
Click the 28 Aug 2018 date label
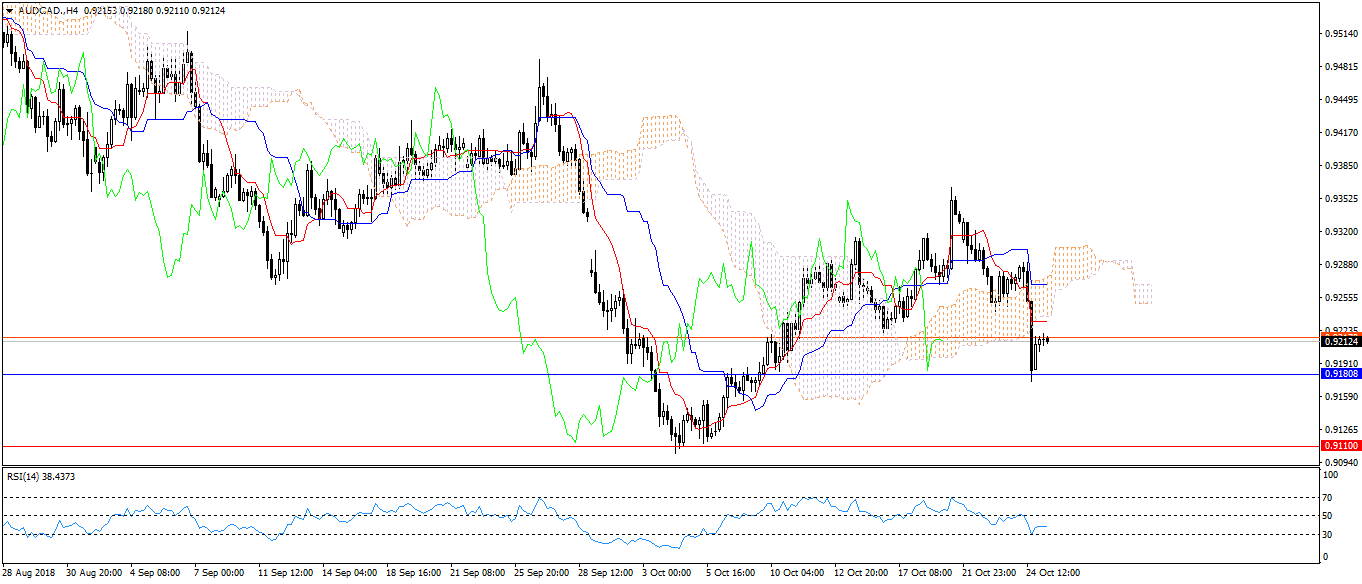29,574
